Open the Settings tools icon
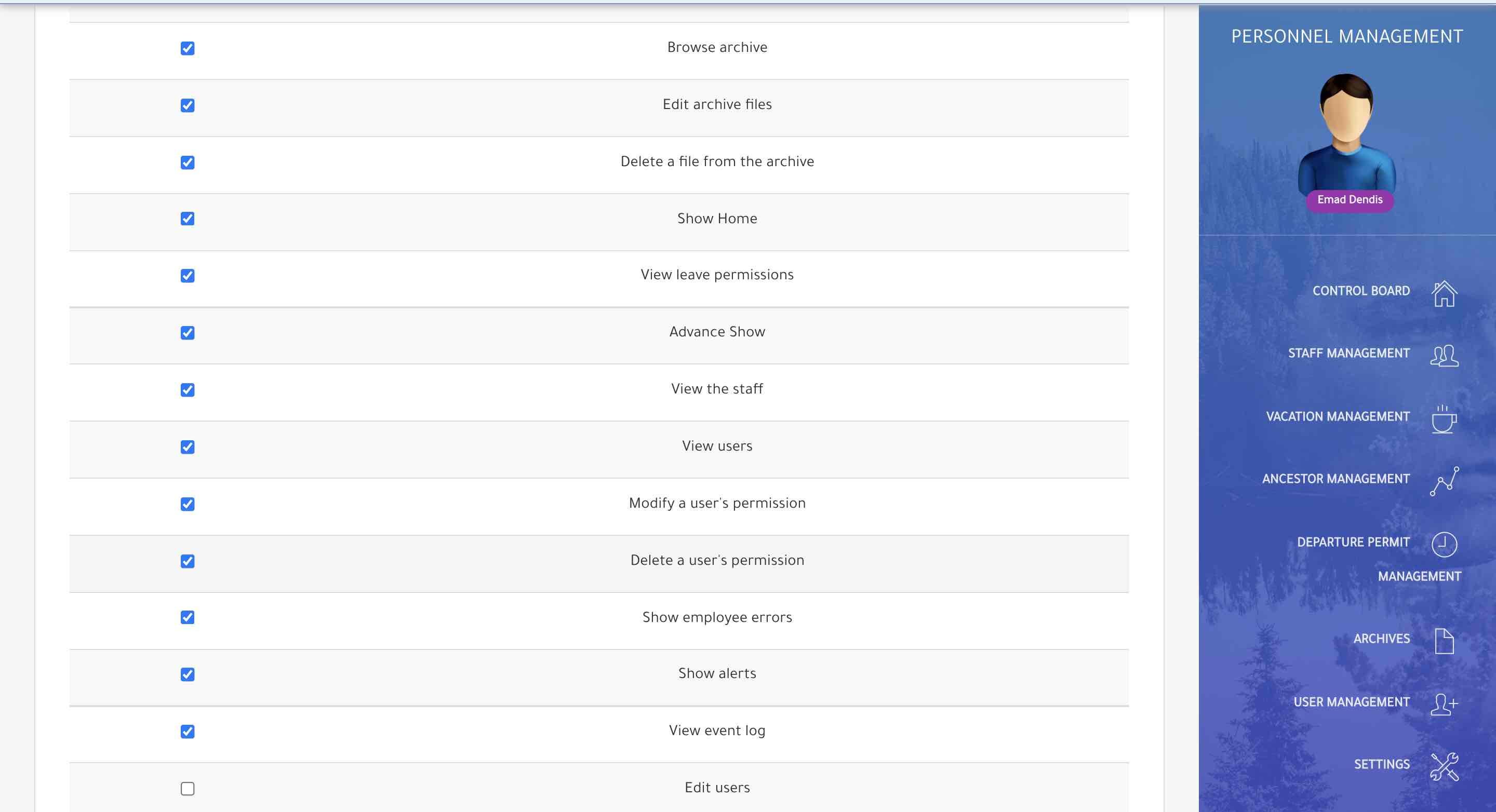 [1444, 767]
